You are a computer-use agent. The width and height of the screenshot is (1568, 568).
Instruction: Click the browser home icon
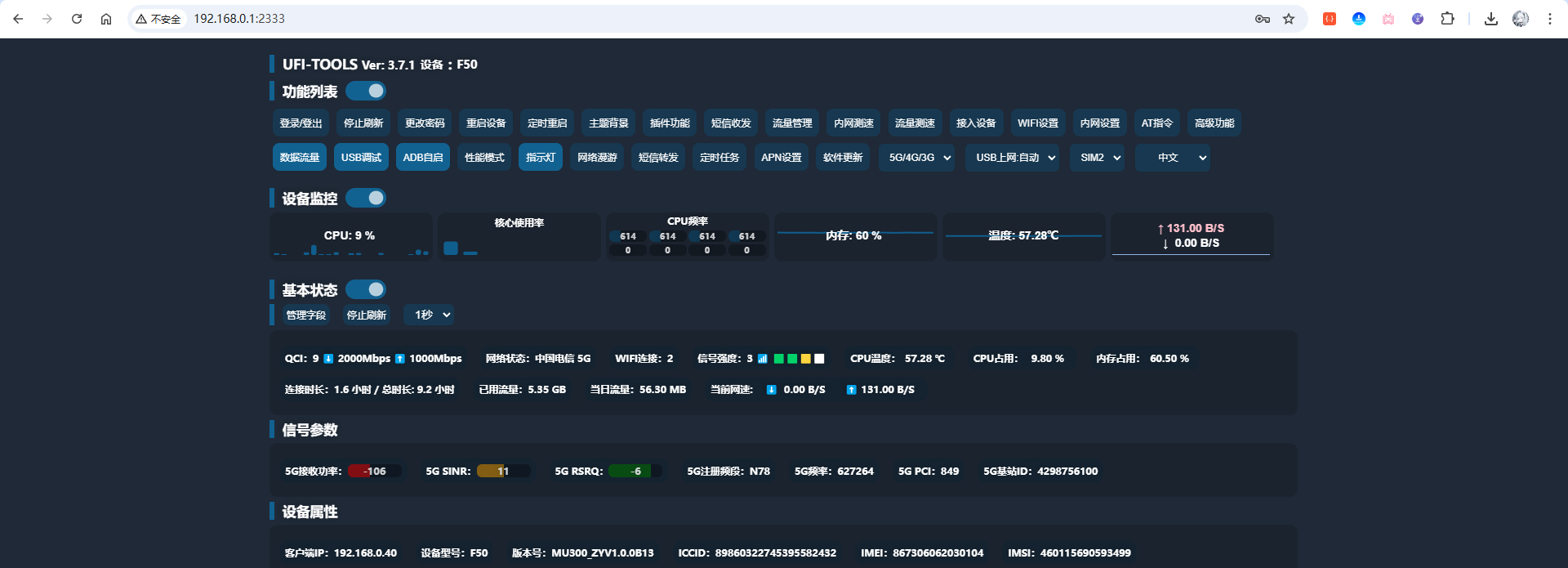106,19
